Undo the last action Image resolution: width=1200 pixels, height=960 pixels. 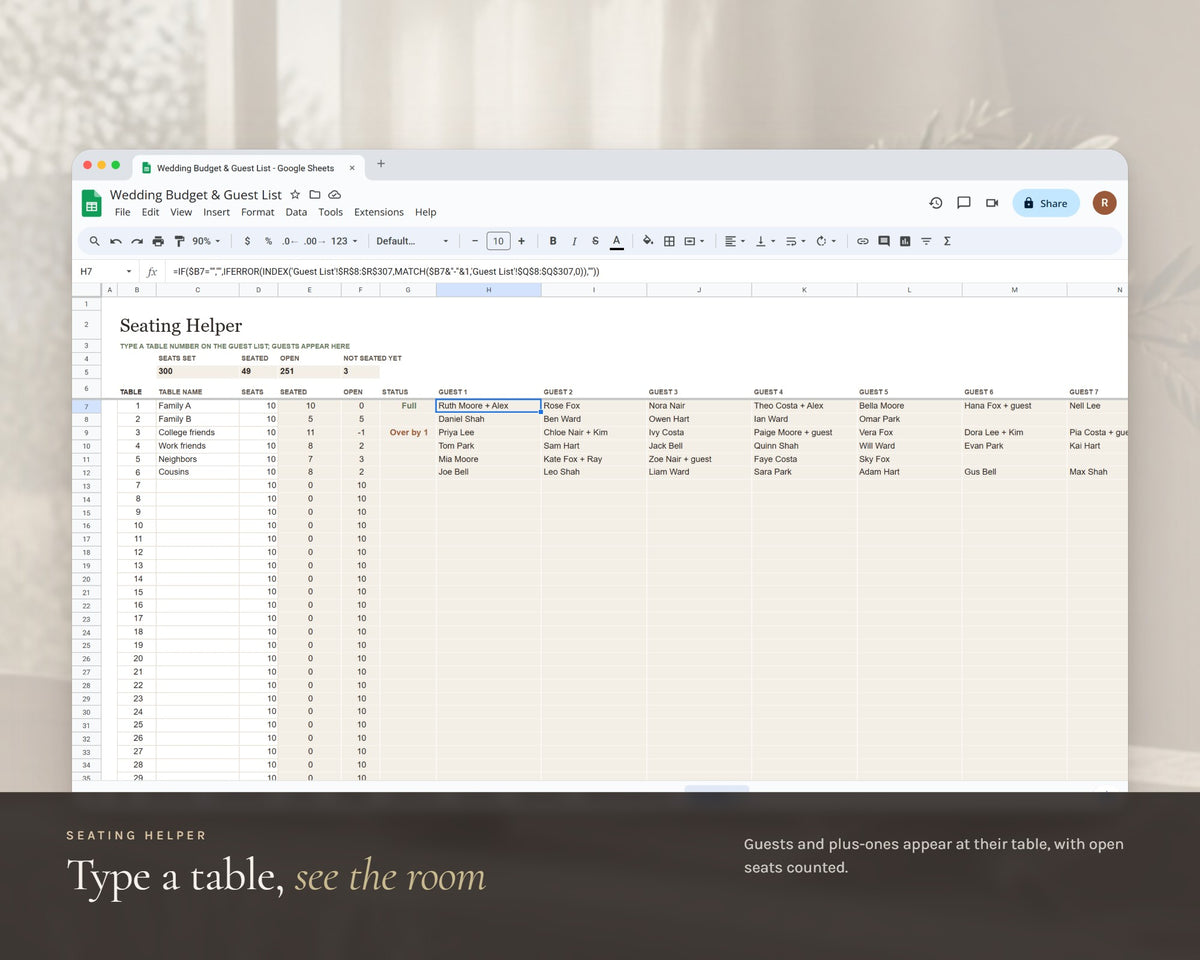coord(116,241)
